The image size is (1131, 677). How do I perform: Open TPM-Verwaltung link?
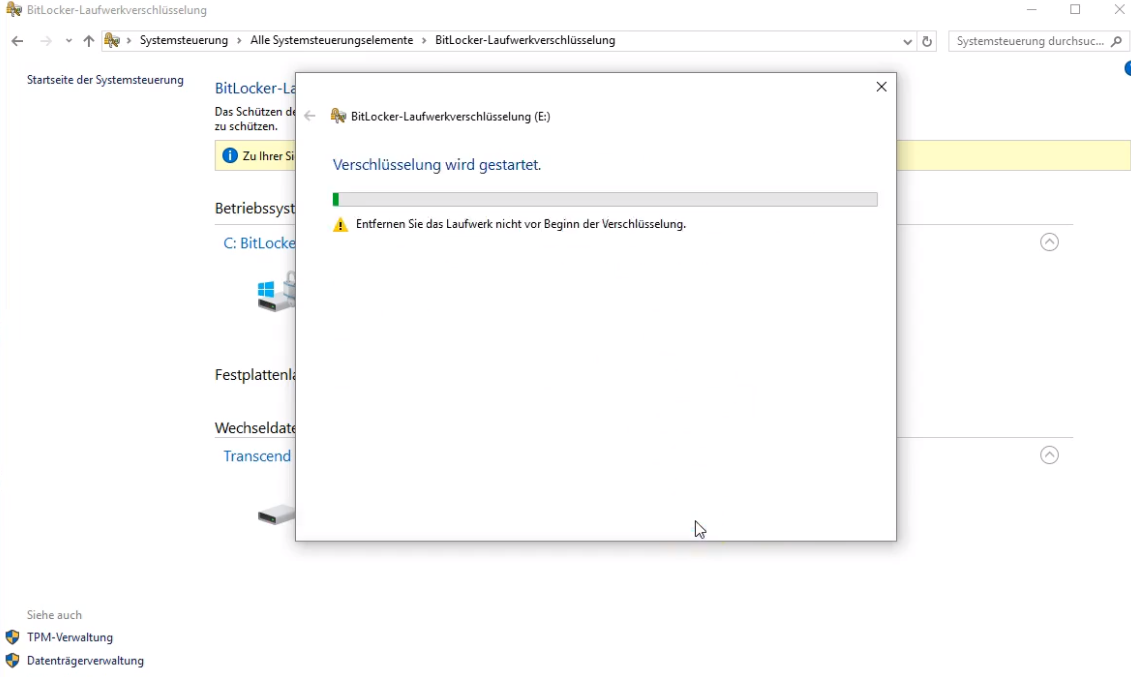pyautogui.click(x=70, y=637)
